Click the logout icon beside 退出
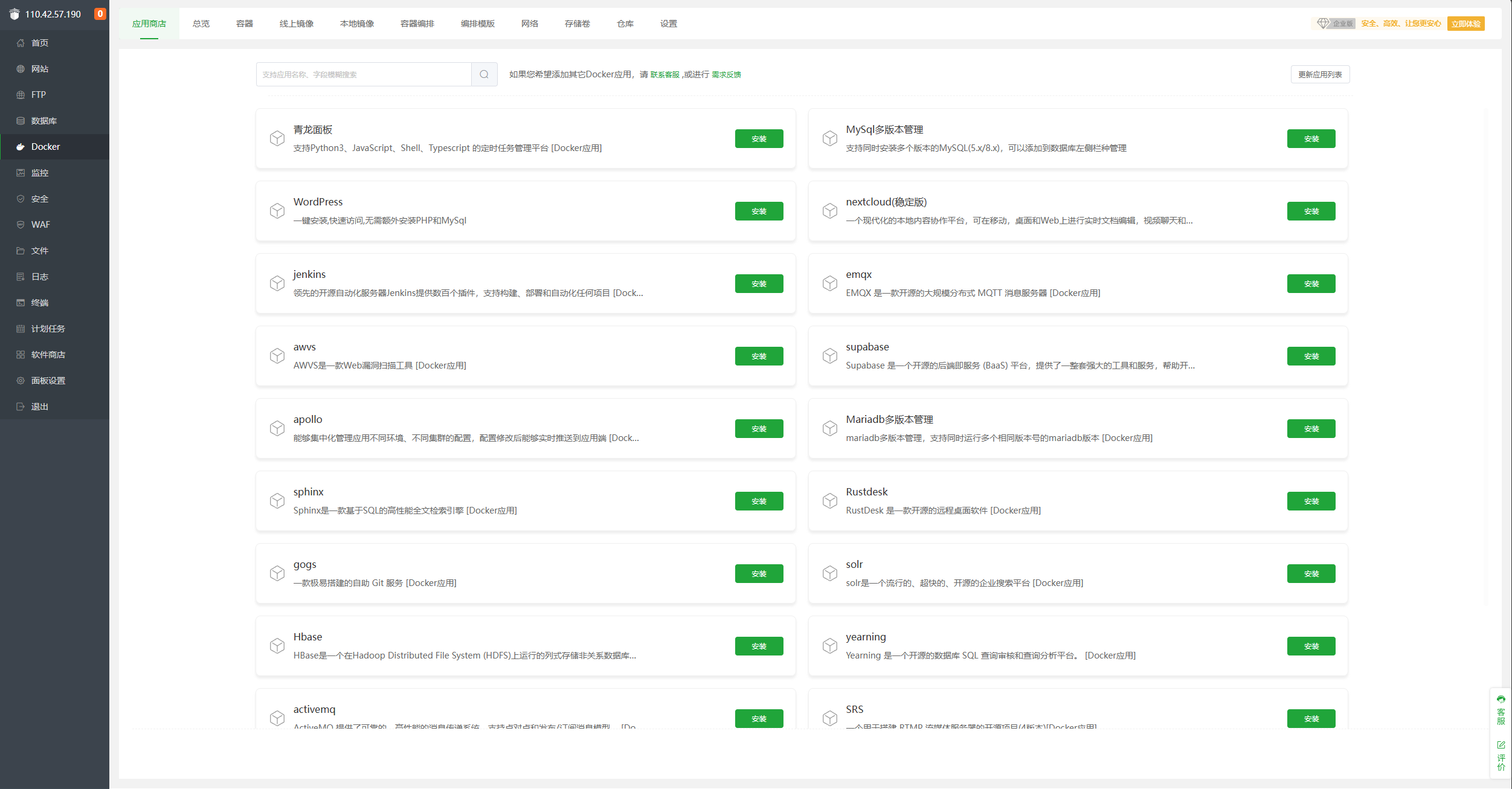The image size is (1512, 789). [21, 407]
